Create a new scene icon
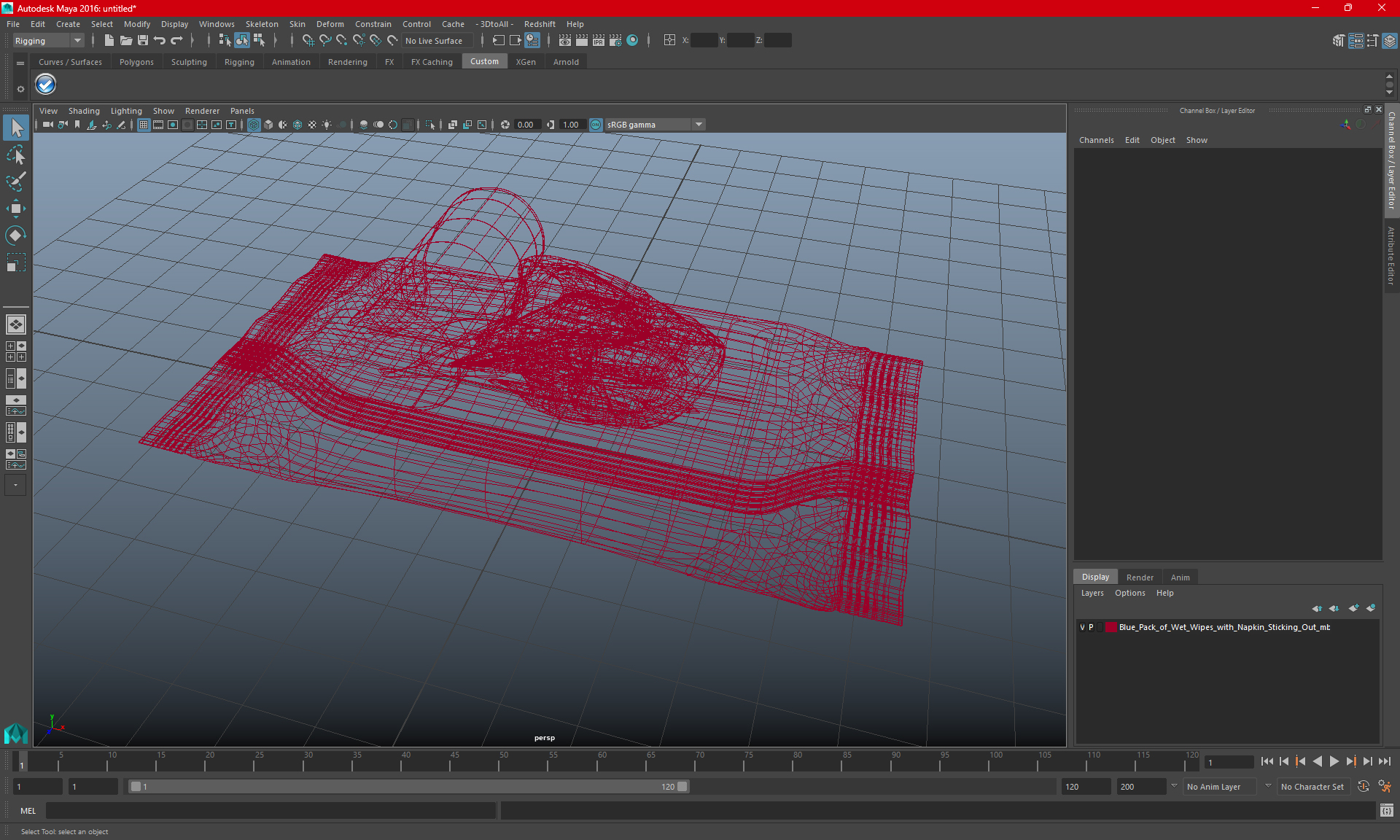This screenshot has width=1400, height=840. tap(109, 41)
